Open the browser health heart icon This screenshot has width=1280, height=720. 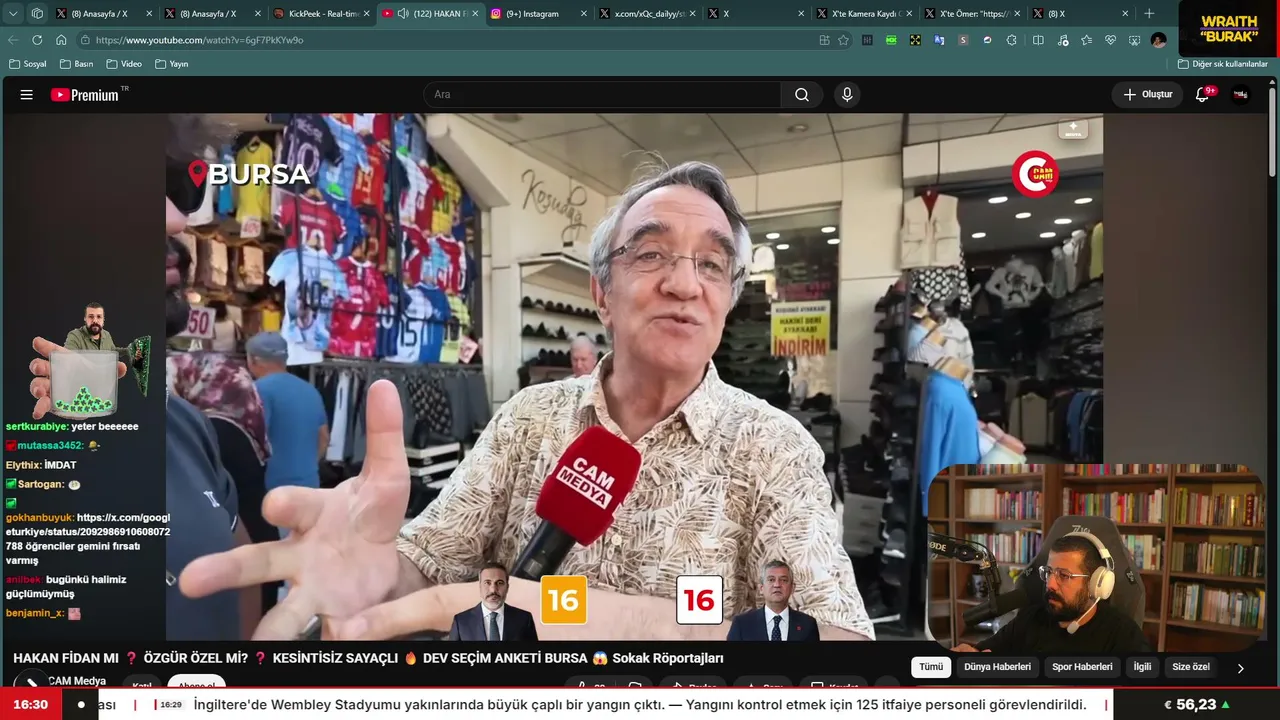[1110, 40]
